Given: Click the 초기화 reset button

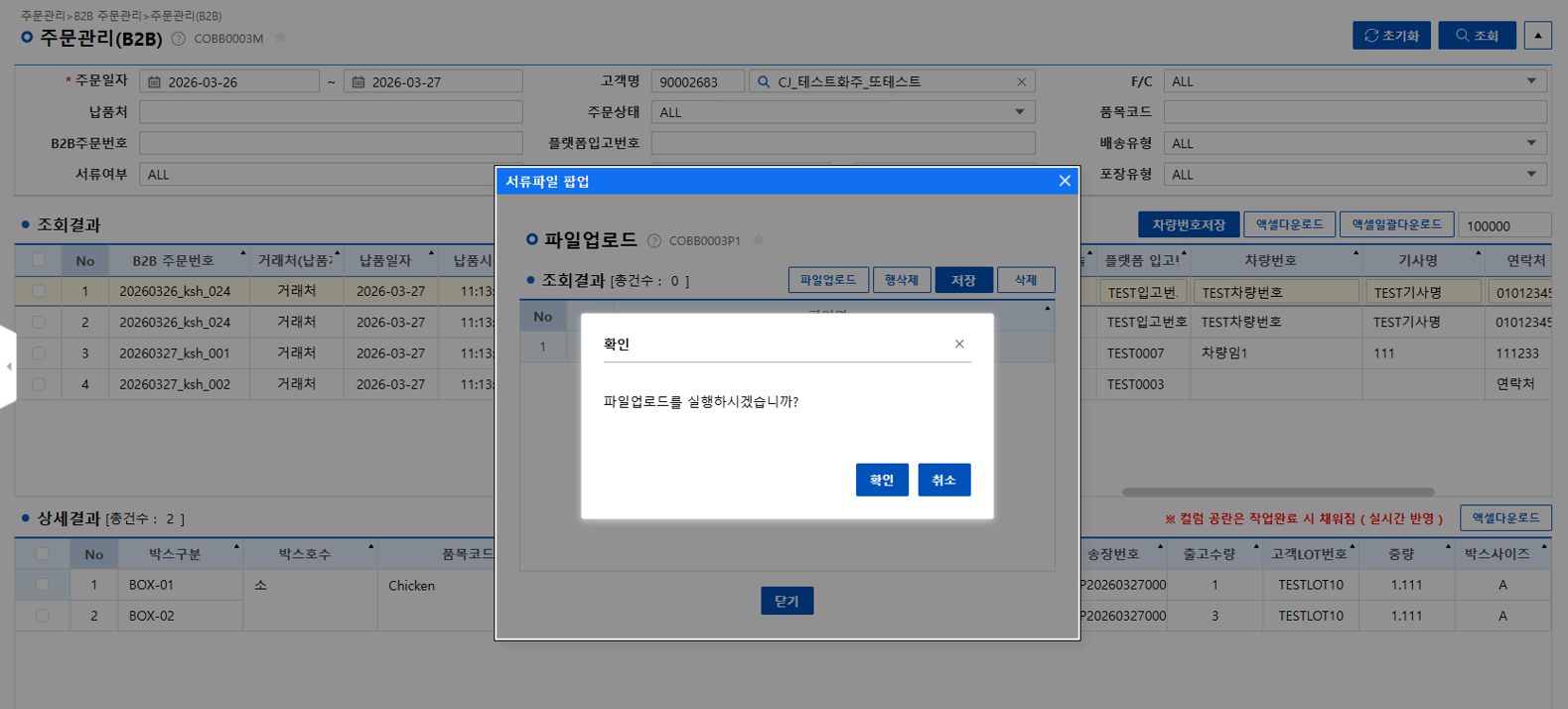Looking at the screenshot, I should tap(1391, 35).
